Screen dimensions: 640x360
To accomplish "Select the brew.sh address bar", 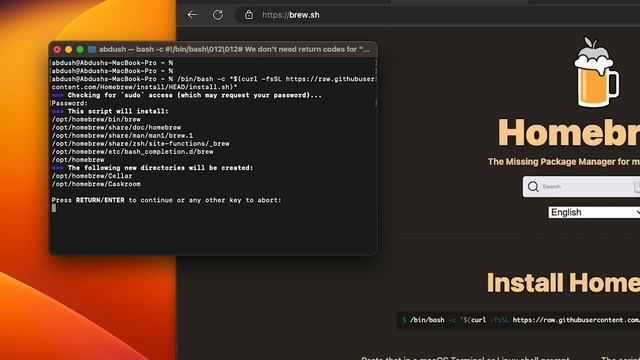I will [437, 15].
